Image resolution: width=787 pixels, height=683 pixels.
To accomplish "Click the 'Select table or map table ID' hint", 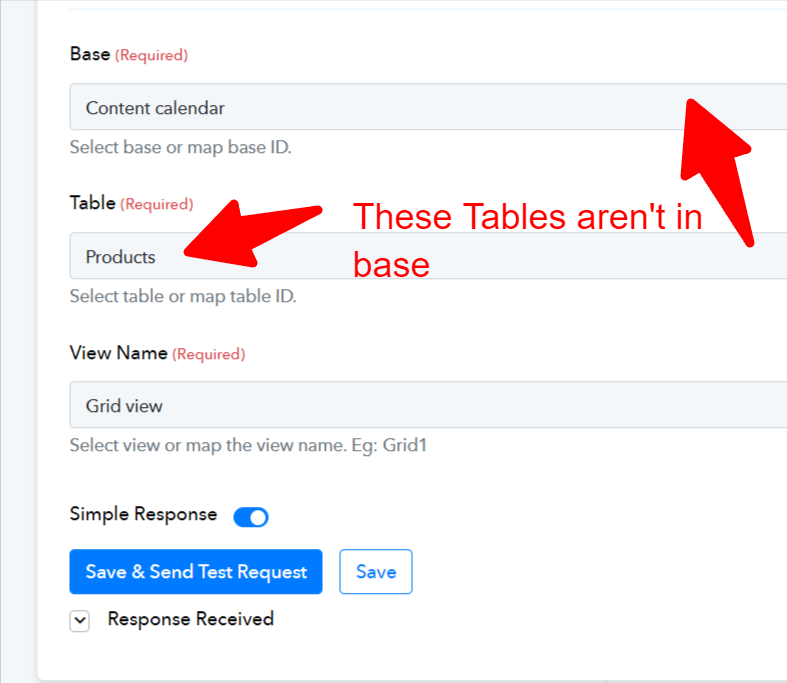I will pos(183,296).
